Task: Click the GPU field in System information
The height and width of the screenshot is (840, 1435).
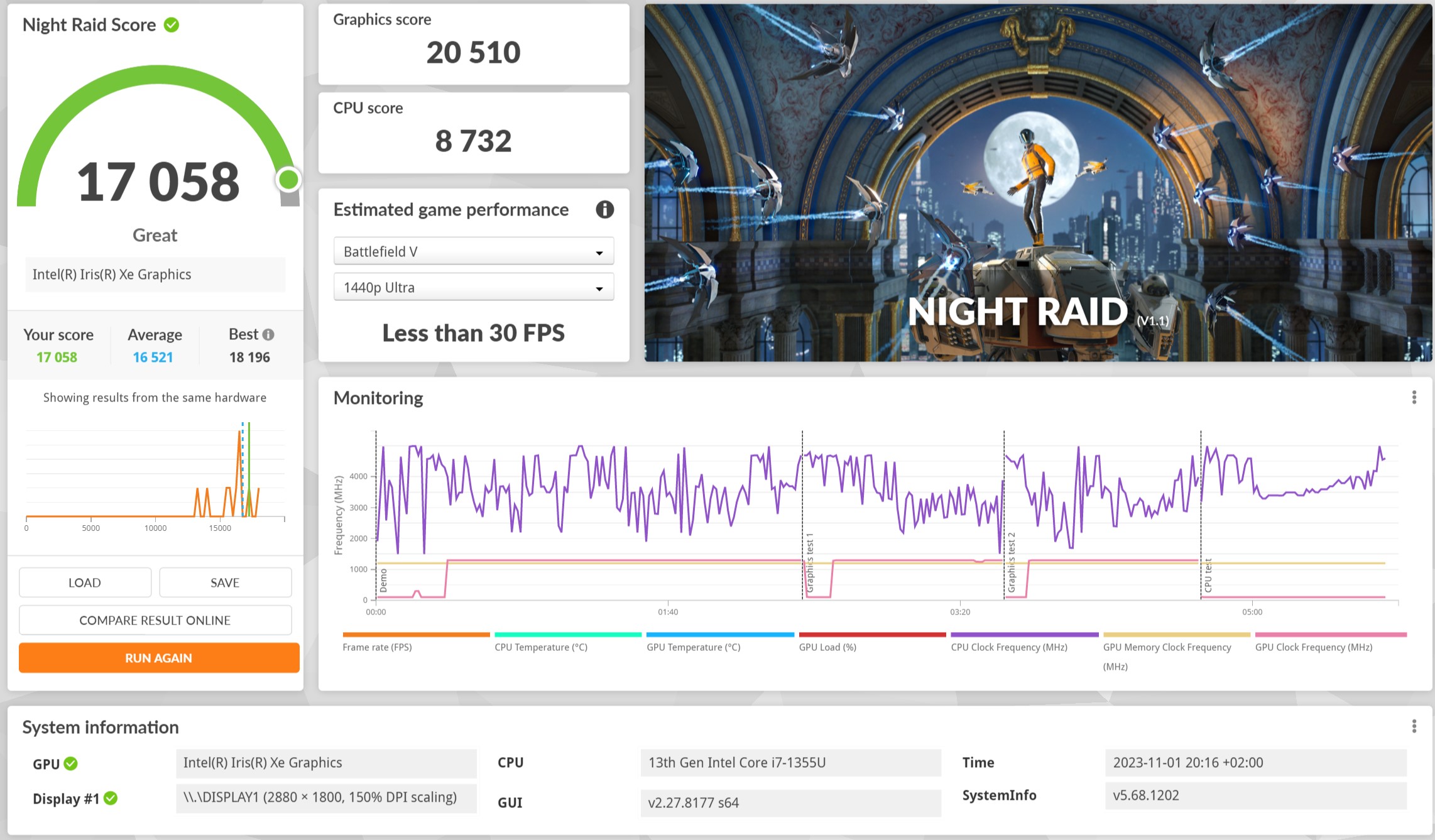Action: click(326, 763)
